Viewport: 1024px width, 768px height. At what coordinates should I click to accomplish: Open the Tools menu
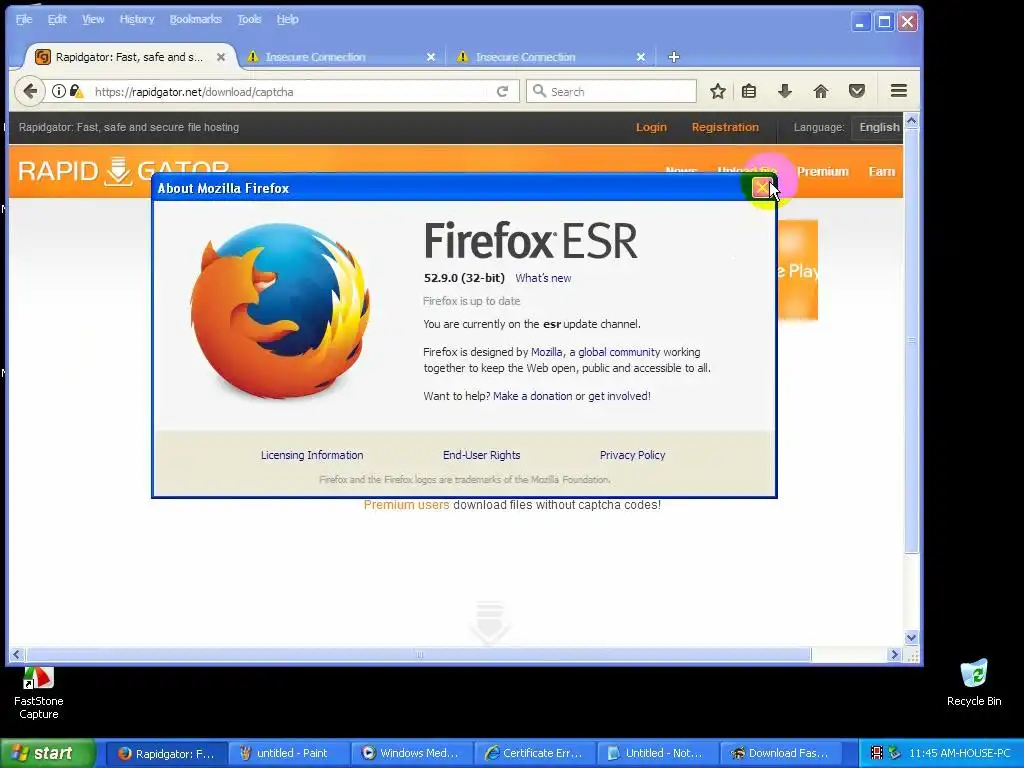click(249, 20)
